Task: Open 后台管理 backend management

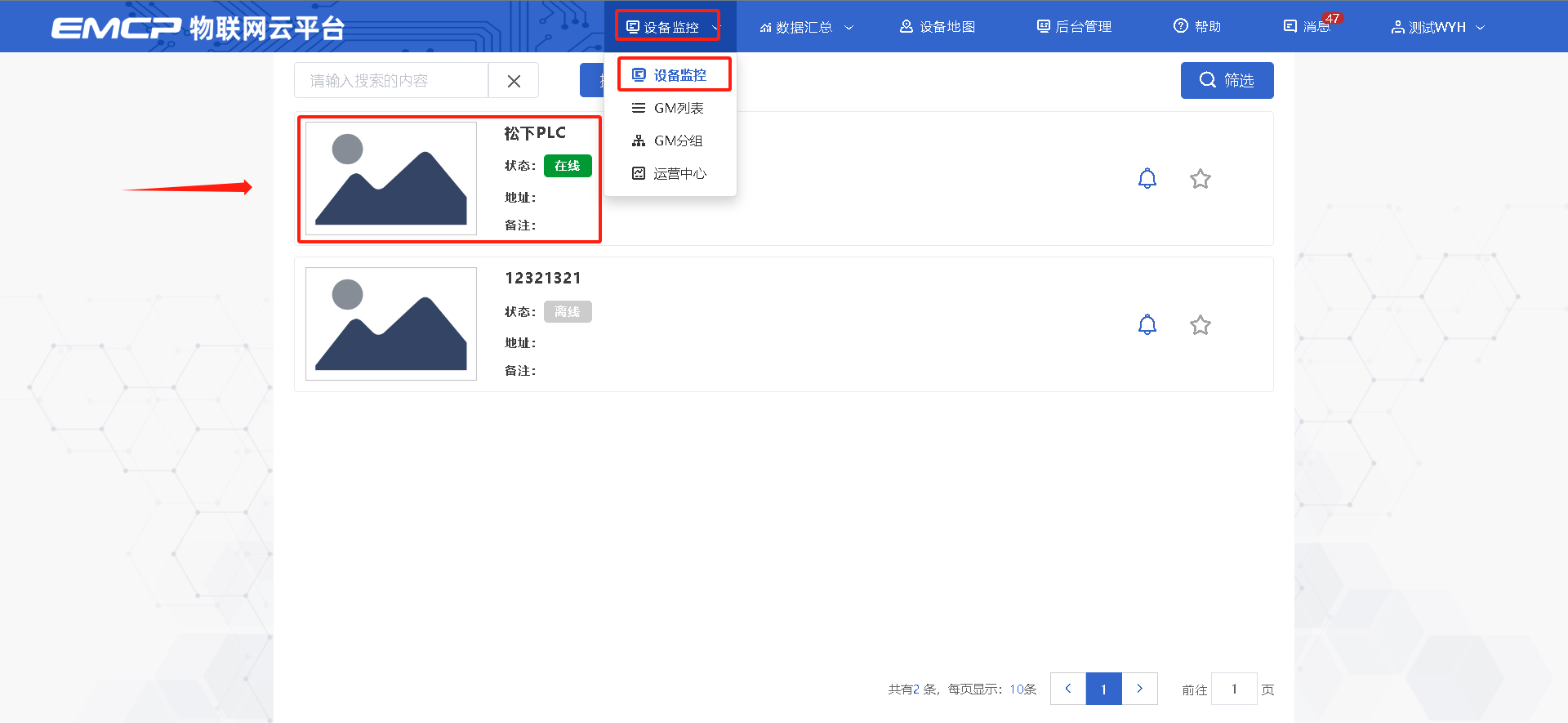Action: (x=1074, y=27)
